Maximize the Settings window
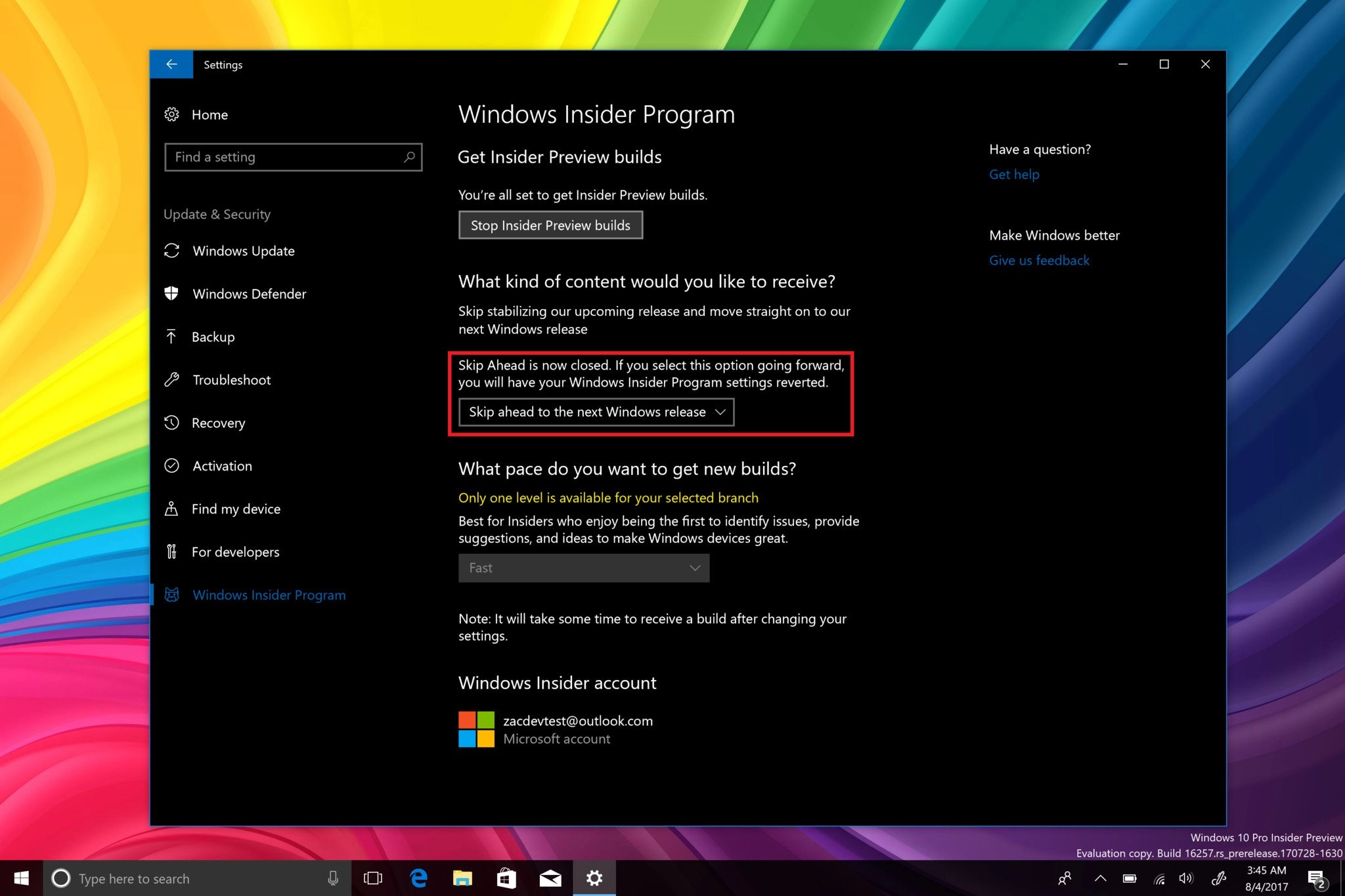This screenshot has width=1345, height=896. click(1164, 64)
